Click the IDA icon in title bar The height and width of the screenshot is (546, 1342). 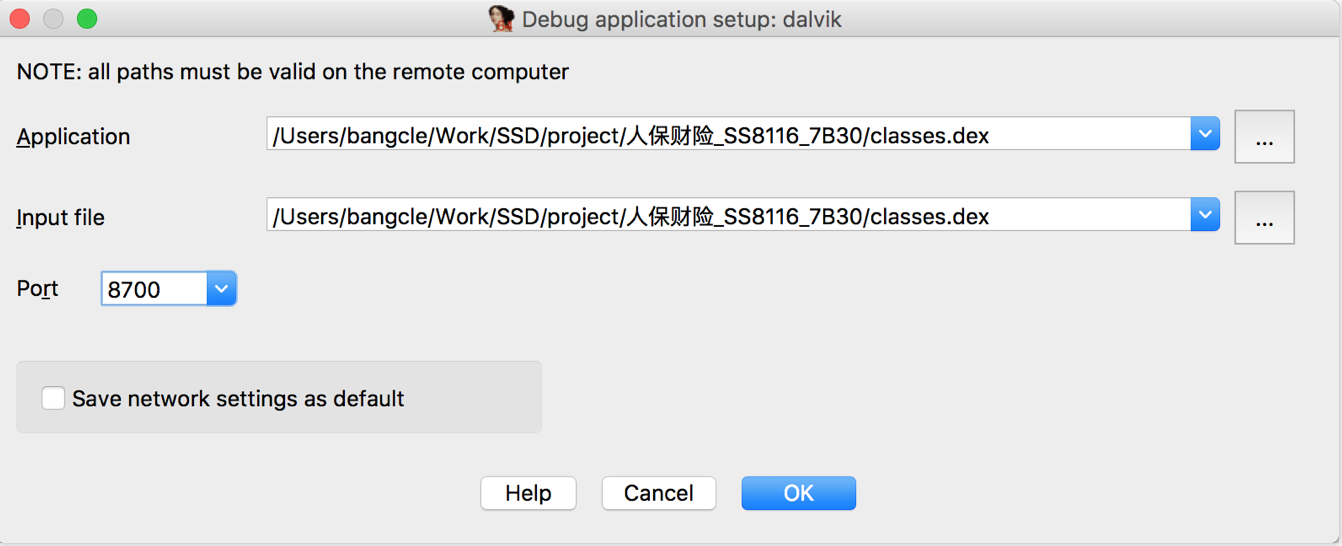point(501,18)
